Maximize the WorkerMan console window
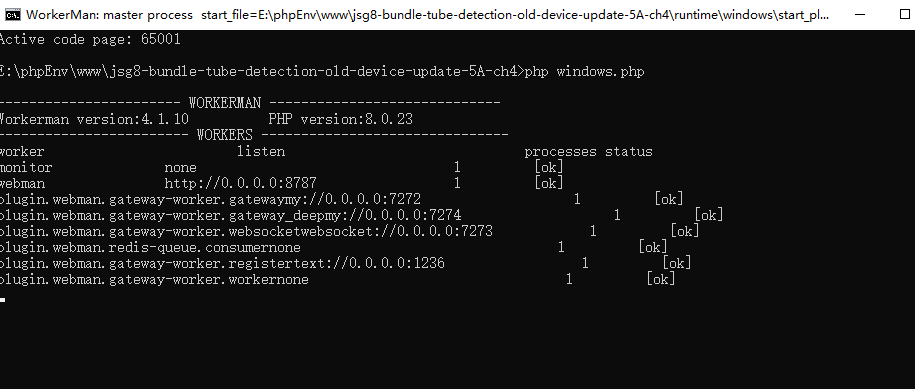 [x=905, y=15]
